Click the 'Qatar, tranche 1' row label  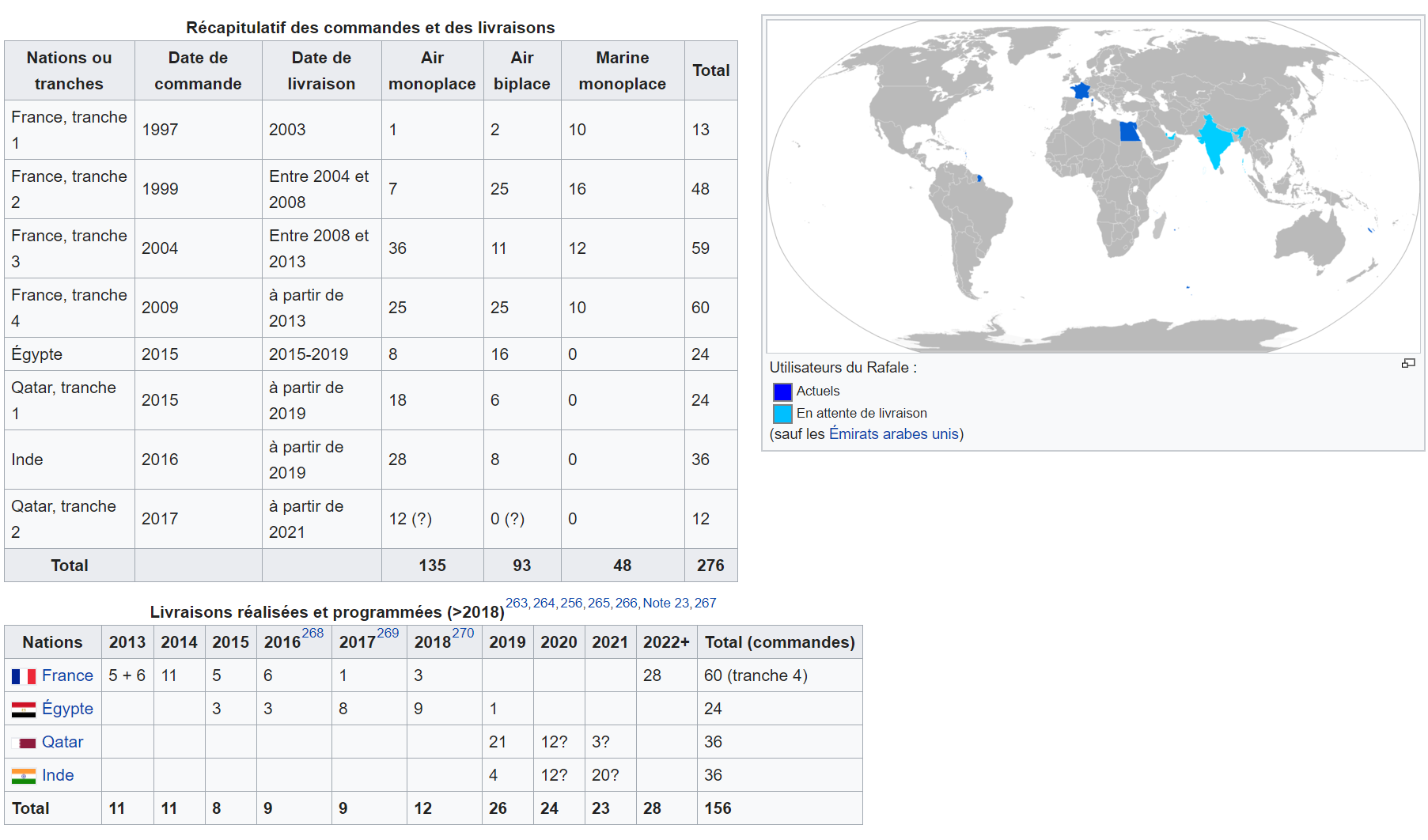[x=70, y=400]
